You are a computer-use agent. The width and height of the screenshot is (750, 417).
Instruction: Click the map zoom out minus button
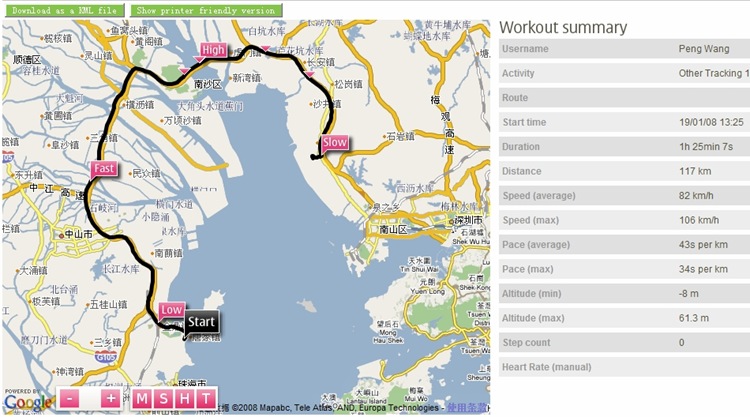[70, 398]
